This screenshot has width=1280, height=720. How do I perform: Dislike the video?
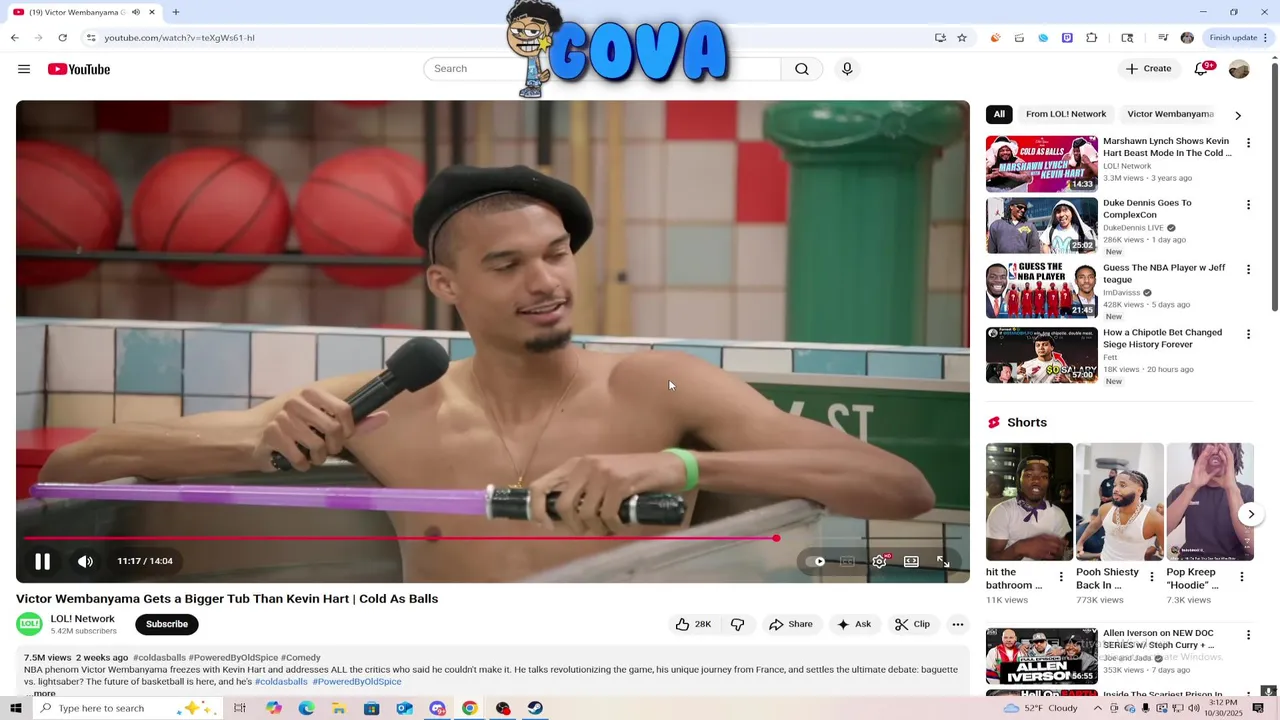tap(738, 624)
